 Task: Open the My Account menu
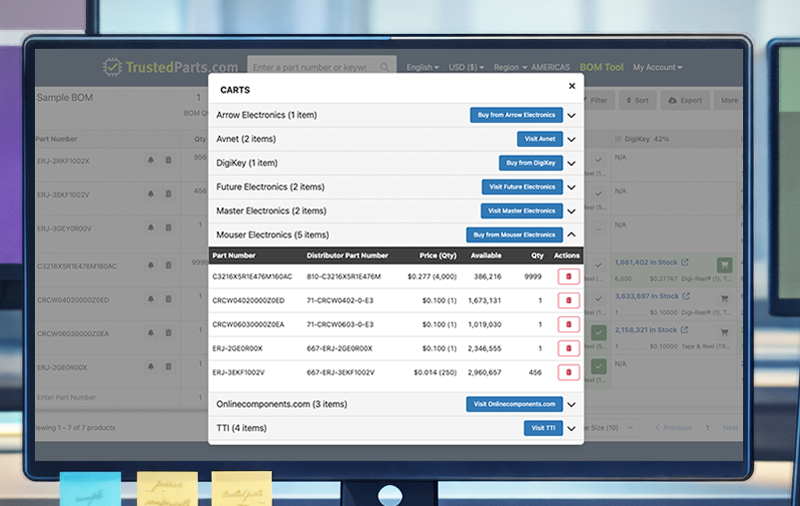pyautogui.click(x=658, y=67)
